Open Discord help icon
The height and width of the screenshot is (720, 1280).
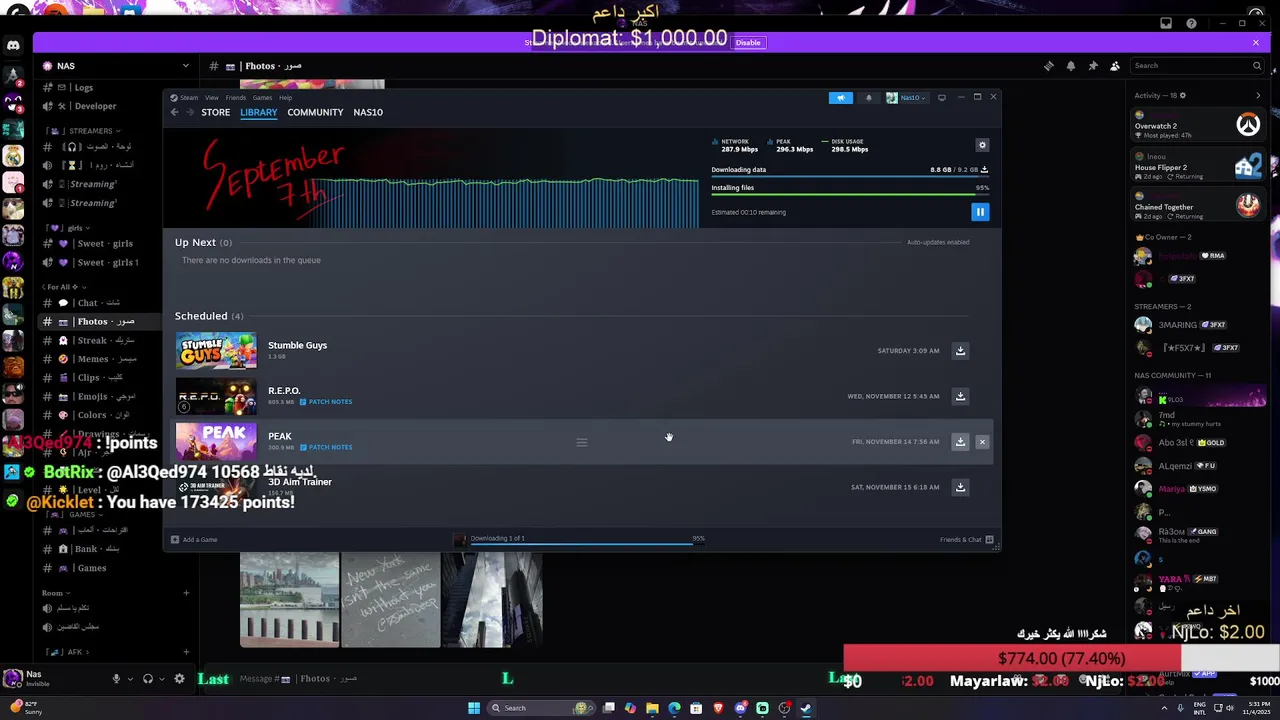(1191, 24)
